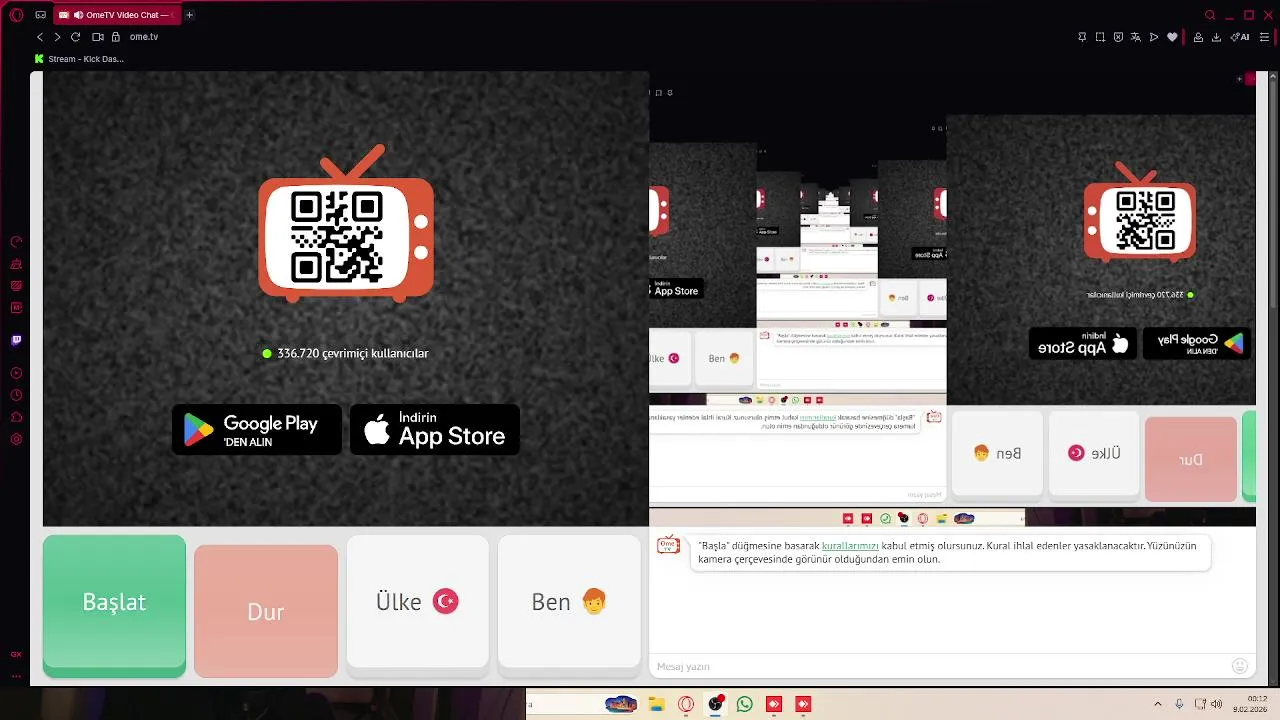The image size is (1280, 720).
Task: Expand sidebar three-dots menu
Action: click(x=16, y=676)
